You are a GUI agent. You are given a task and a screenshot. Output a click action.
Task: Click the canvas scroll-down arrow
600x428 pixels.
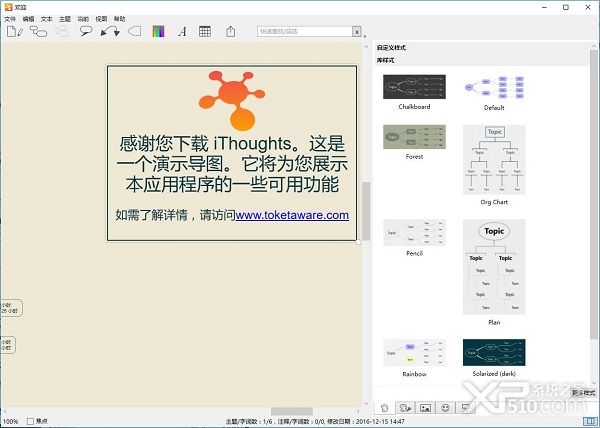point(366,404)
